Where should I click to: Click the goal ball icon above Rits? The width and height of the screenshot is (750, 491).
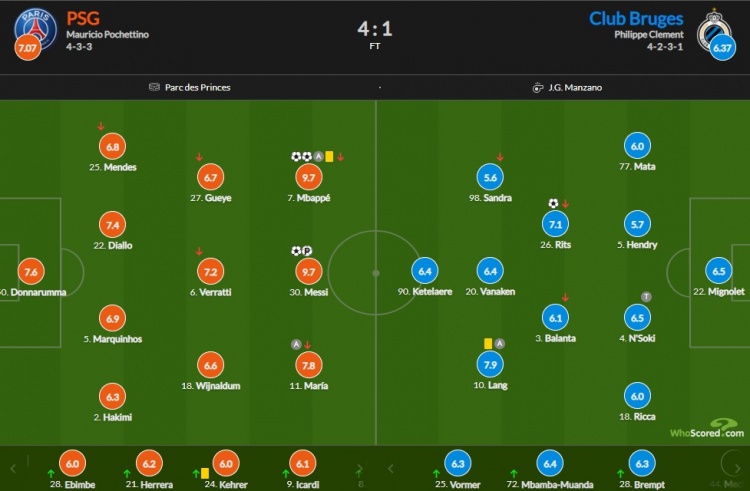pyautogui.click(x=553, y=204)
